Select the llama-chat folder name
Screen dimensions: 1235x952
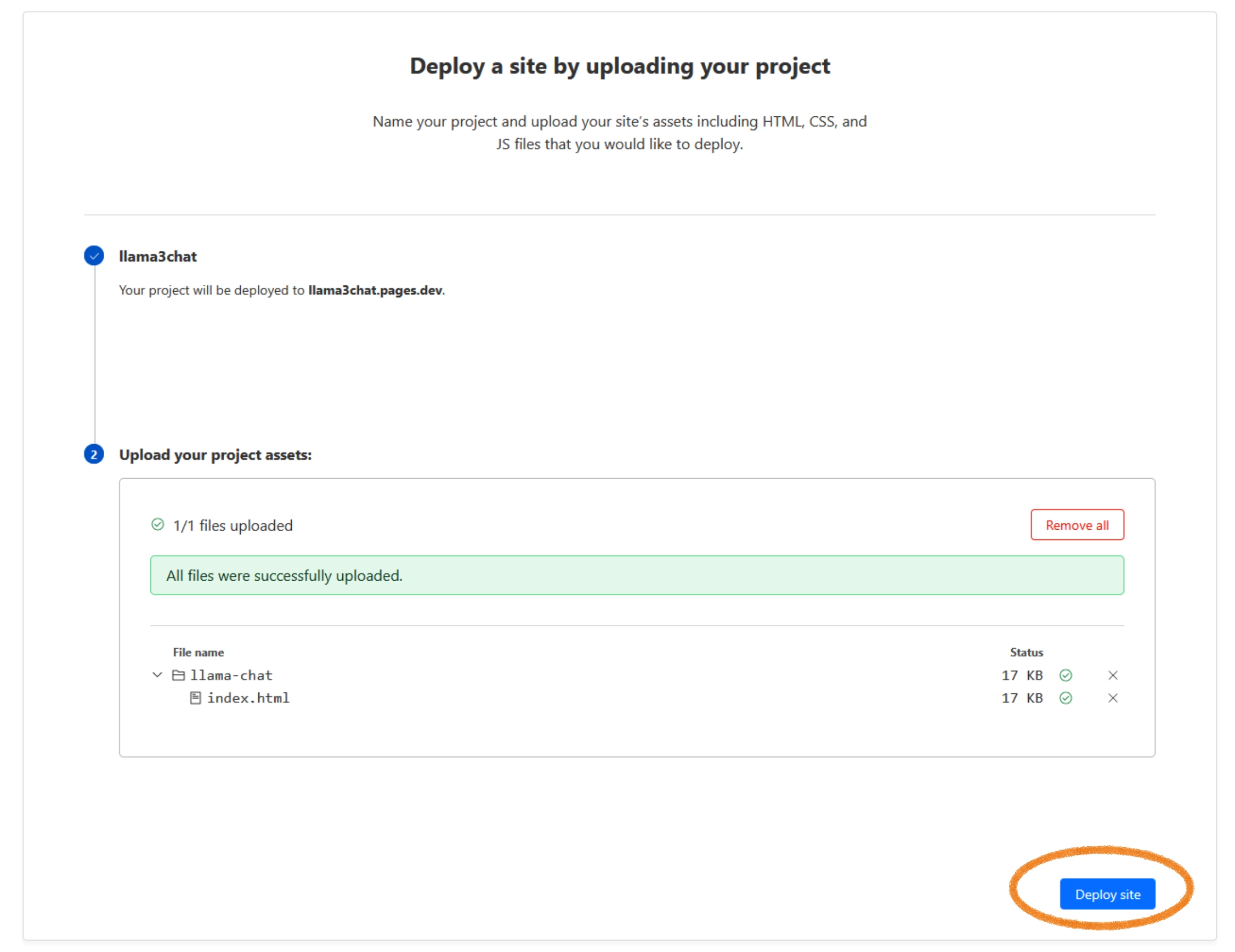(231, 675)
